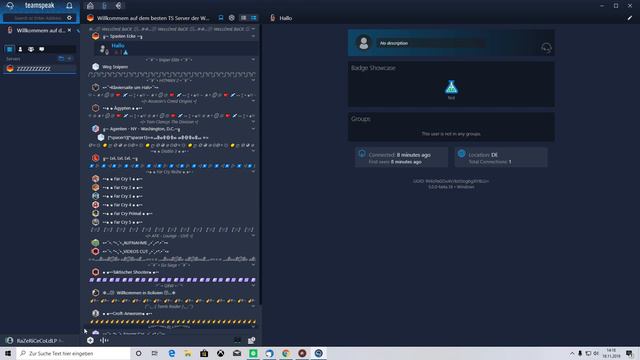Open Microsoft Edge from taskbar

pyautogui.click(x=171, y=353)
